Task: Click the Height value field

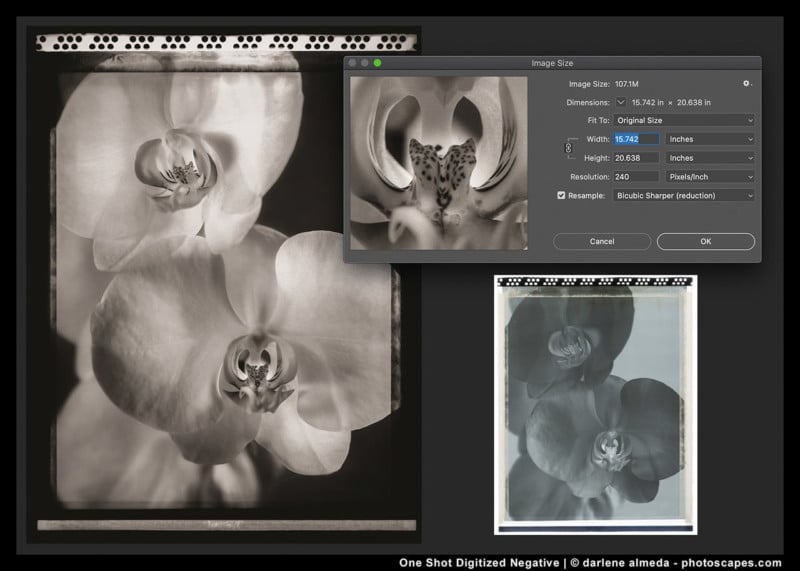Action: (x=635, y=158)
